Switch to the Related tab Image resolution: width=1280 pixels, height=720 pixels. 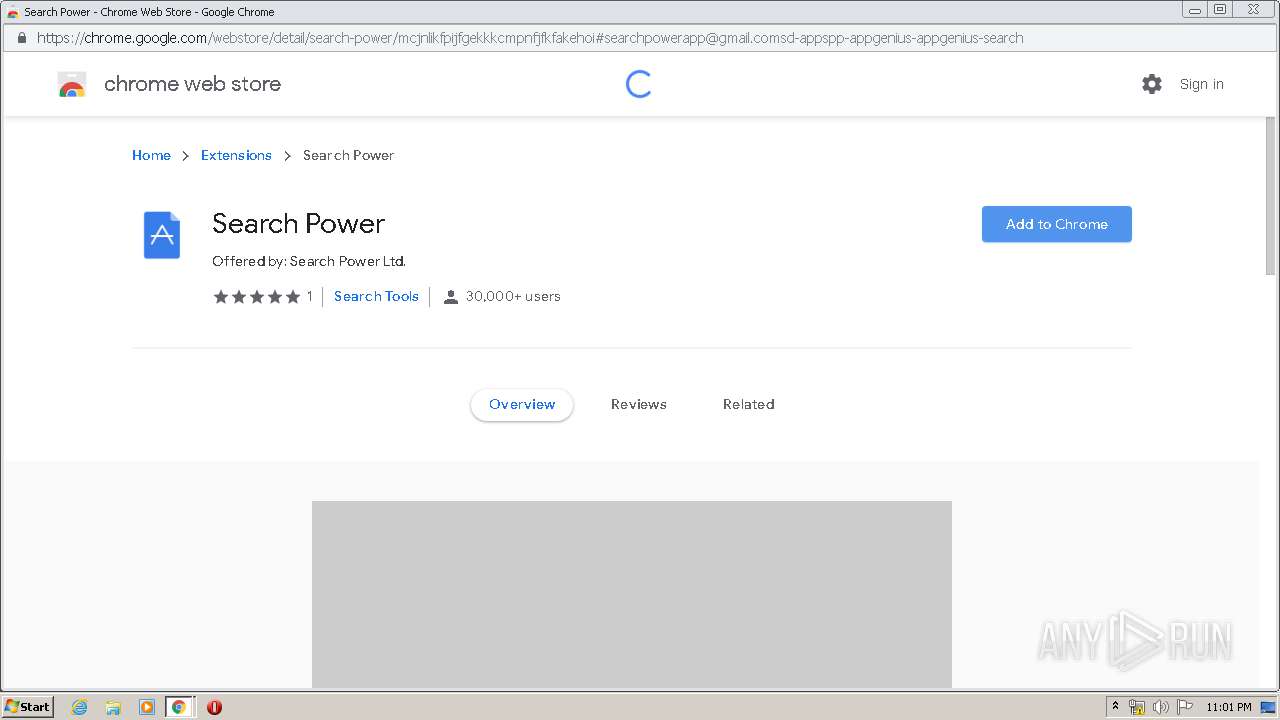(x=749, y=404)
